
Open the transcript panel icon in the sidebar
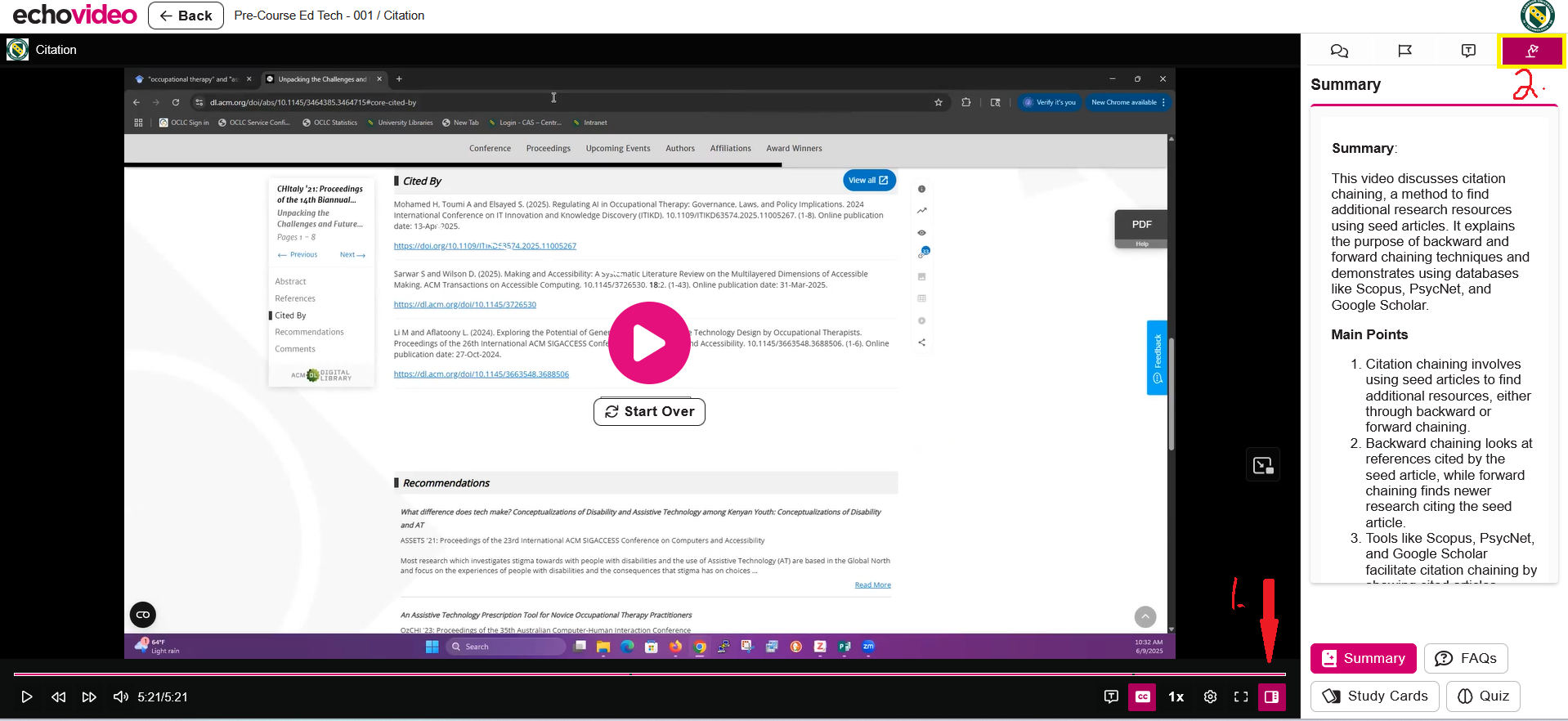[x=1468, y=51]
